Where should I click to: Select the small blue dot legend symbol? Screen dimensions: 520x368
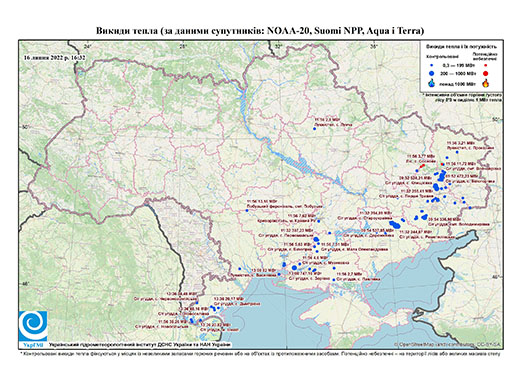pyautogui.click(x=432, y=65)
